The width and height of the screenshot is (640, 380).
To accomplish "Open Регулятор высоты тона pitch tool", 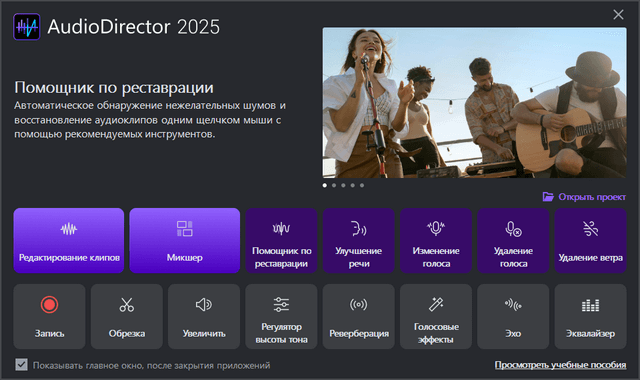I will pos(281,316).
